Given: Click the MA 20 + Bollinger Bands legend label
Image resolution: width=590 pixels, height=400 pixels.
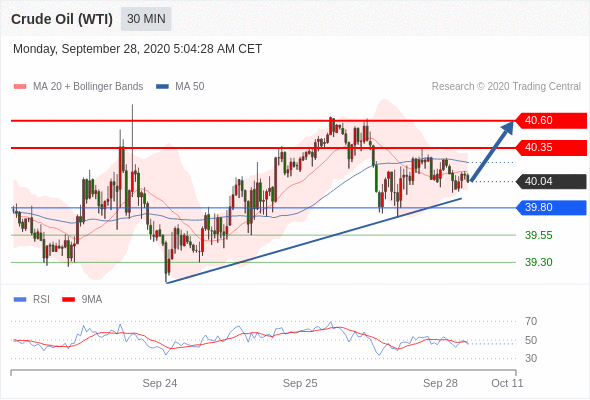Looking at the screenshot, I should pos(88,87).
